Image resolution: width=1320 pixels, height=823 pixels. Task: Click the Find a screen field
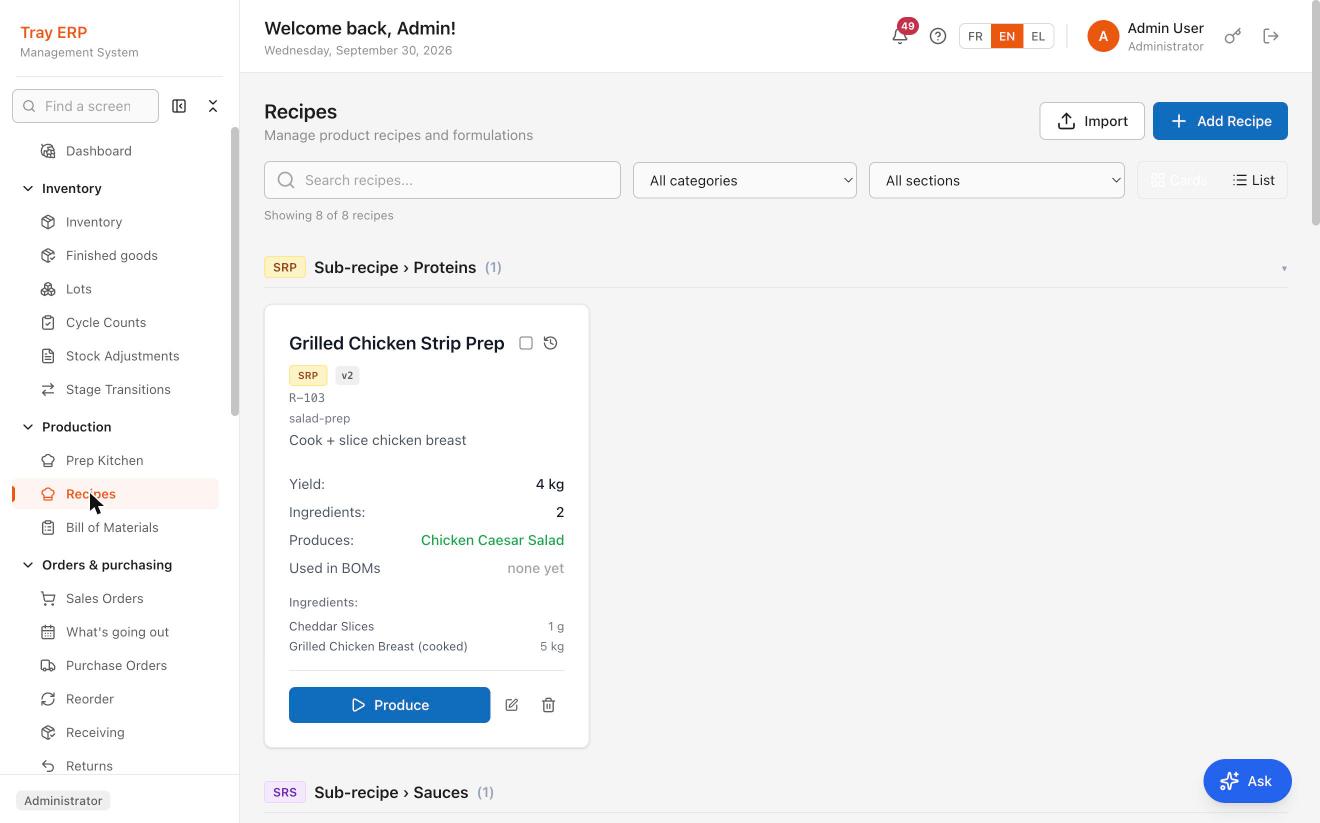tap(85, 106)
